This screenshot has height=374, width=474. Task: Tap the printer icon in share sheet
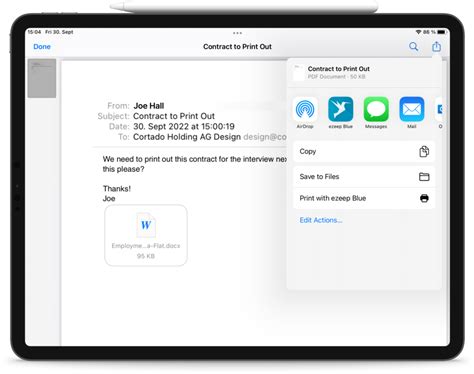[x=424, y=198]
